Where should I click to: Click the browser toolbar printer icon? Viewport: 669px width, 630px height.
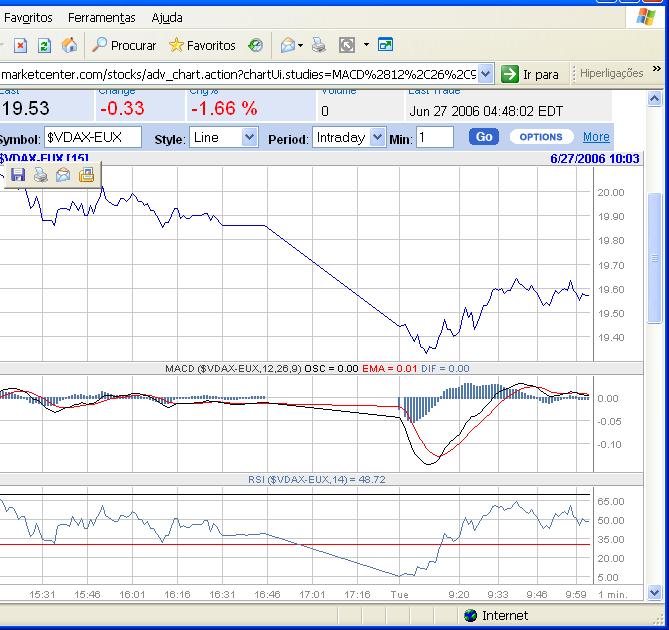(x=318, y=45)
